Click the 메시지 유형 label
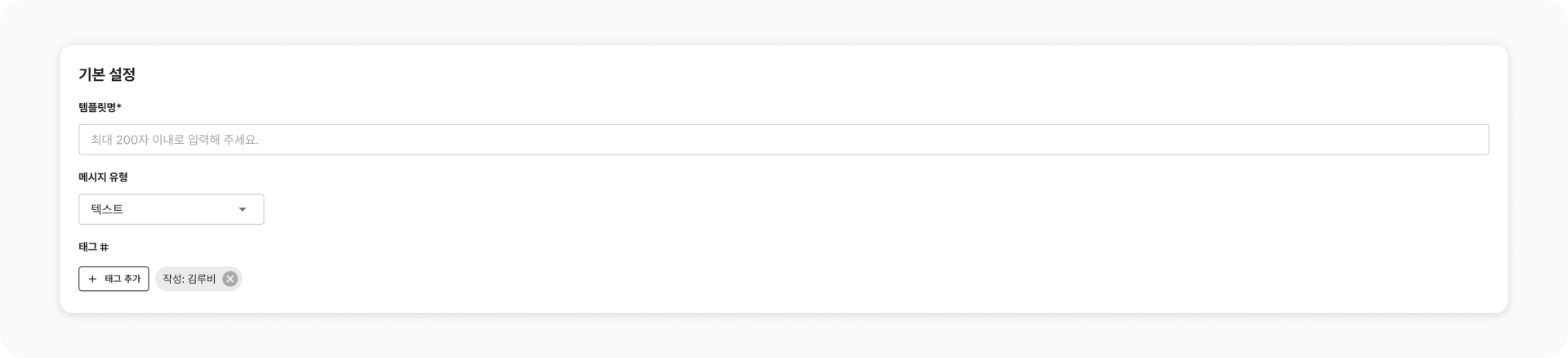This screenshot has width=1568, height=358. tap(103, 177)
